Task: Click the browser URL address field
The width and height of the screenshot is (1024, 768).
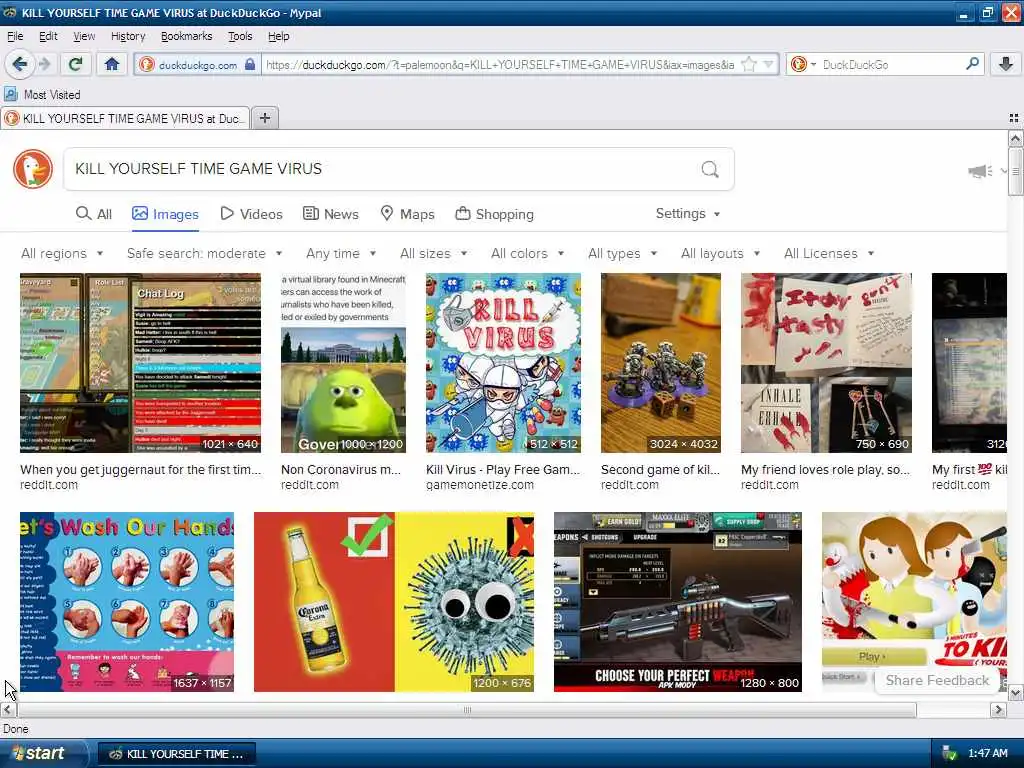Action: [500, 65]
